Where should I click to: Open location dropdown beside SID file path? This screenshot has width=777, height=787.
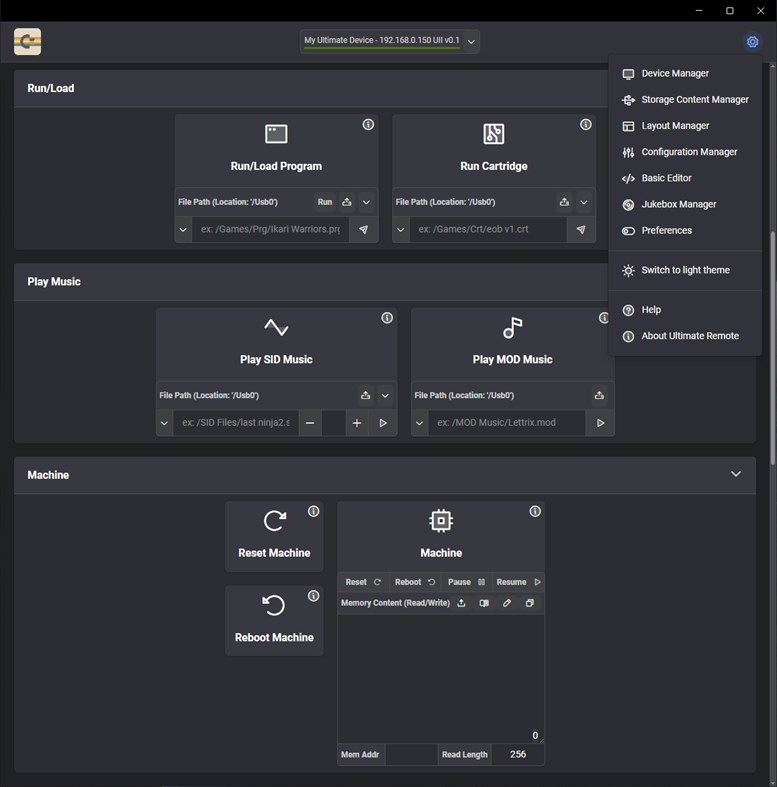click(x=164, y=423)
